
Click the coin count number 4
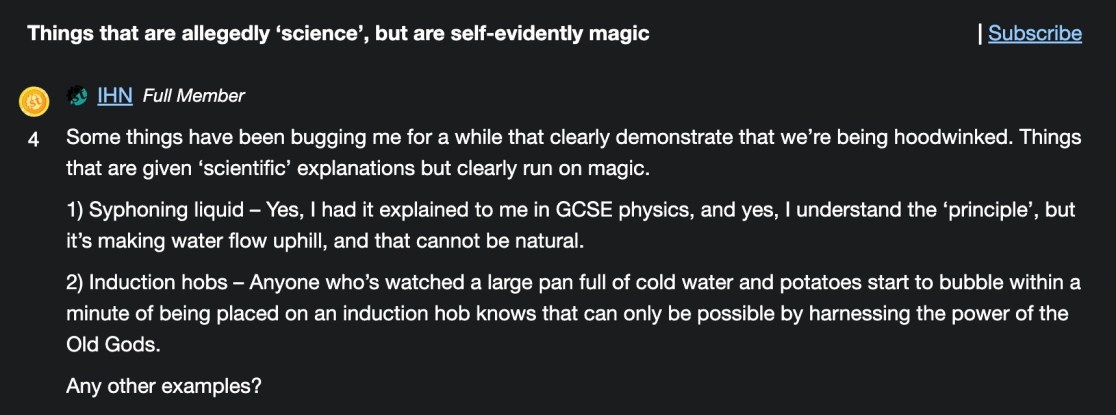tap(33, 140)
